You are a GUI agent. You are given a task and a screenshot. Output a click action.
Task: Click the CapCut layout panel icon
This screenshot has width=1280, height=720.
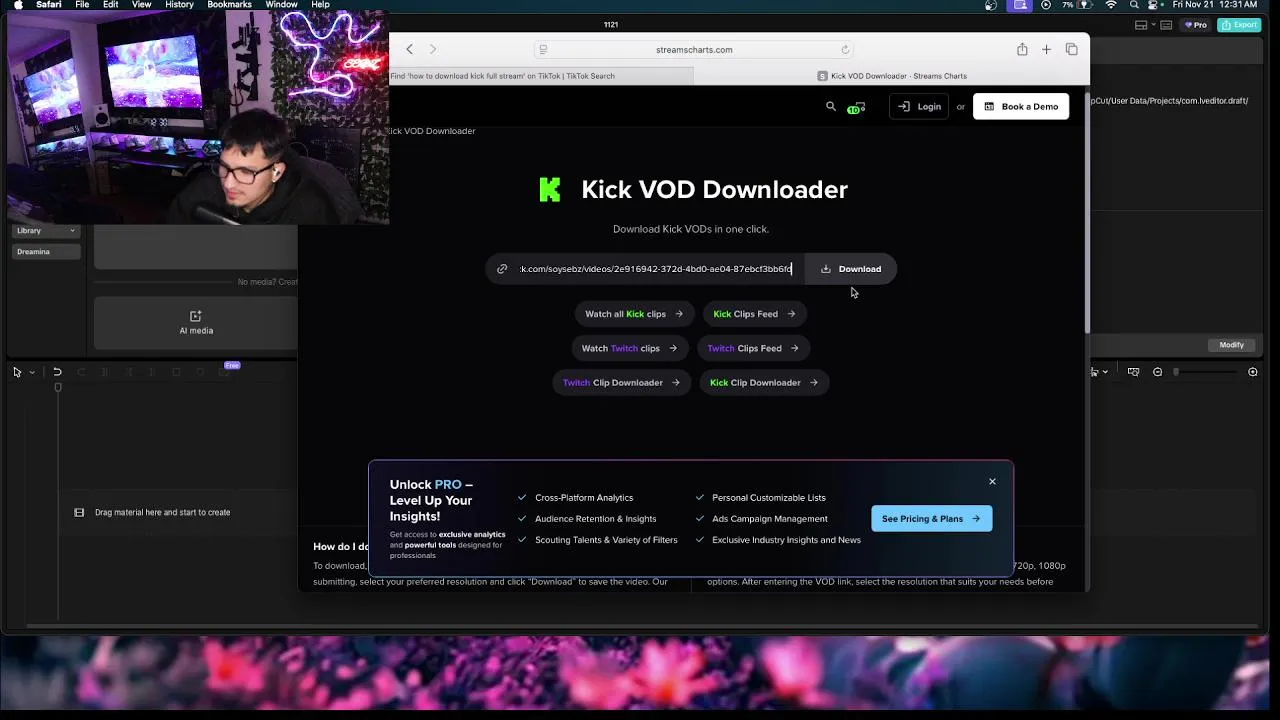pyautogui.click(x=1141, y=25)
